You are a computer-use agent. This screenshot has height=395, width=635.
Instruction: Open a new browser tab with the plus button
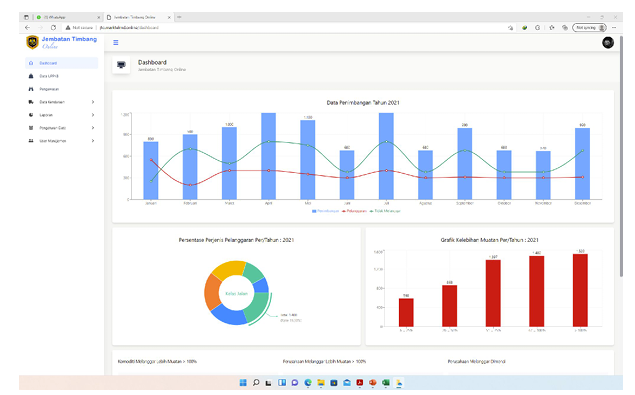179,17
